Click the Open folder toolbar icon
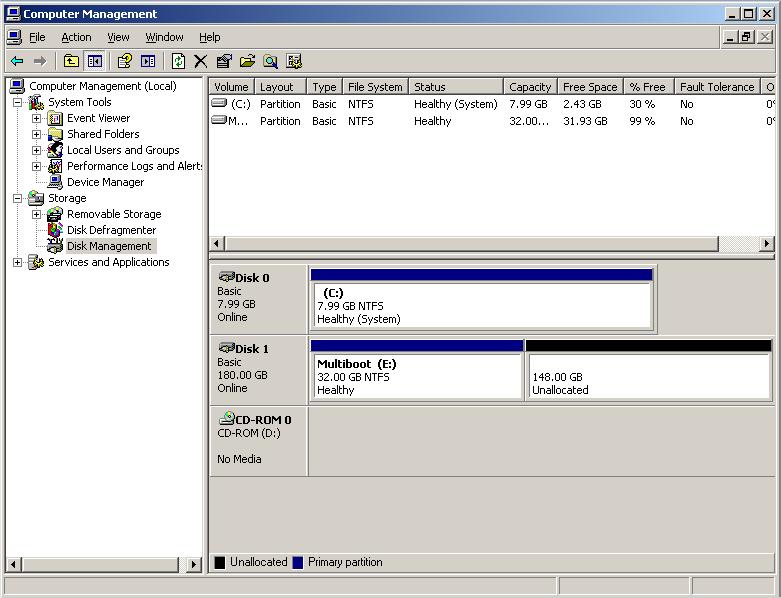Screen dimensions: 781x598 coord(247,61)
